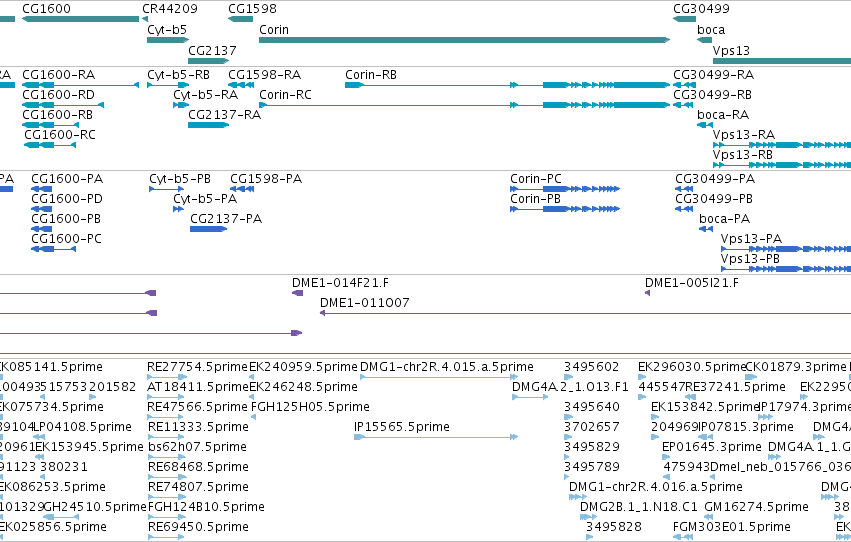Select the Corin gene label
This screenshot has width=851, height=542.
274,29
